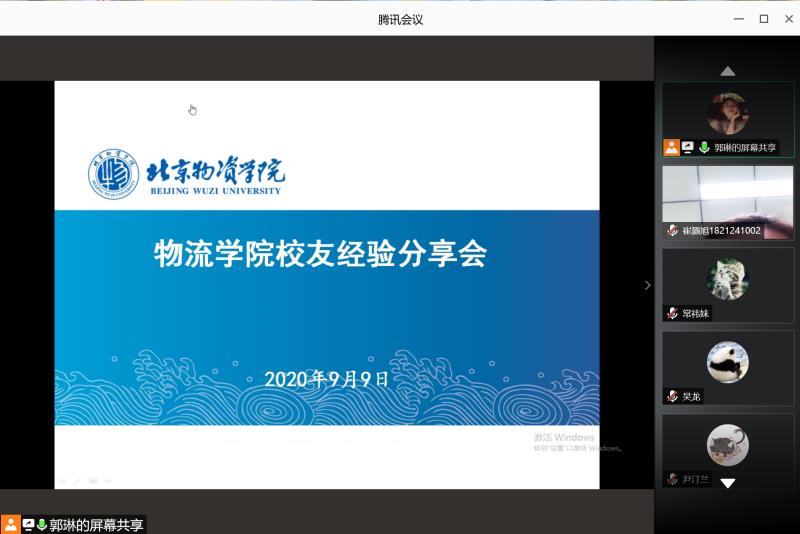Click the orange host icon in 郭琳's tile
Viewport: 800px width, 534px height.
(x=671, y=147)
